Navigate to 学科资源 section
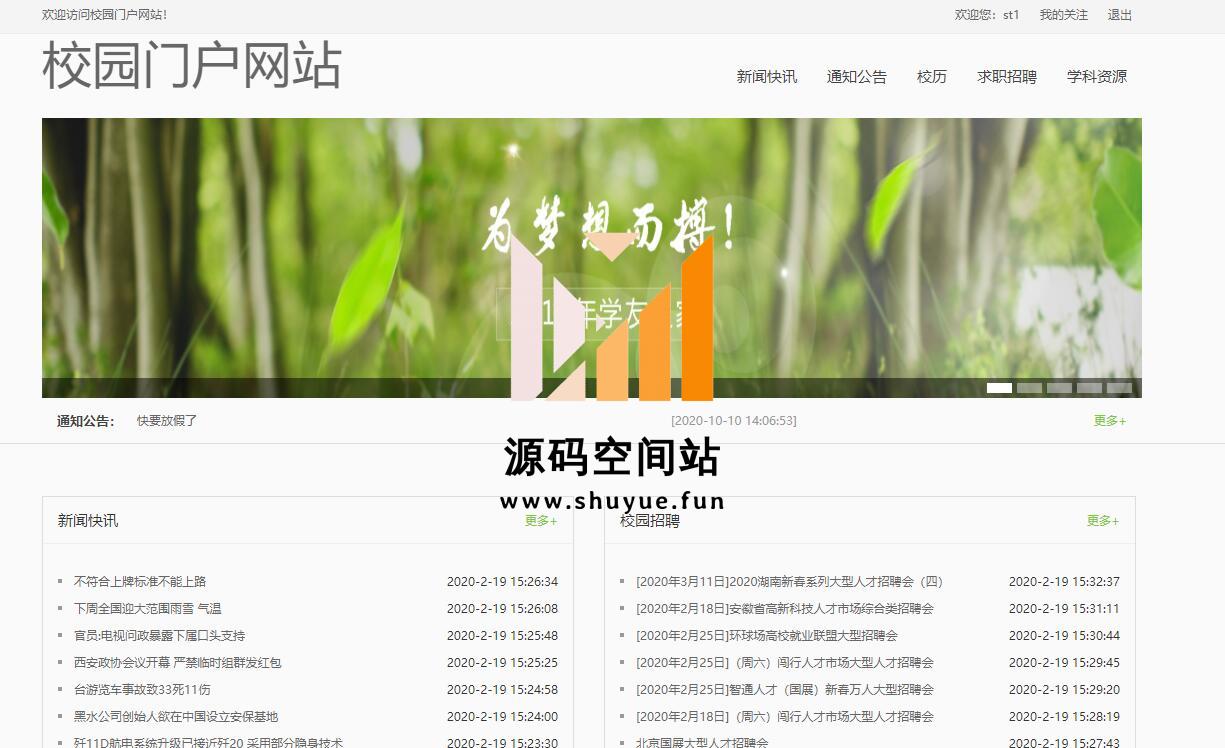This screenshot has width=1225, height=748. [1097, 76]
